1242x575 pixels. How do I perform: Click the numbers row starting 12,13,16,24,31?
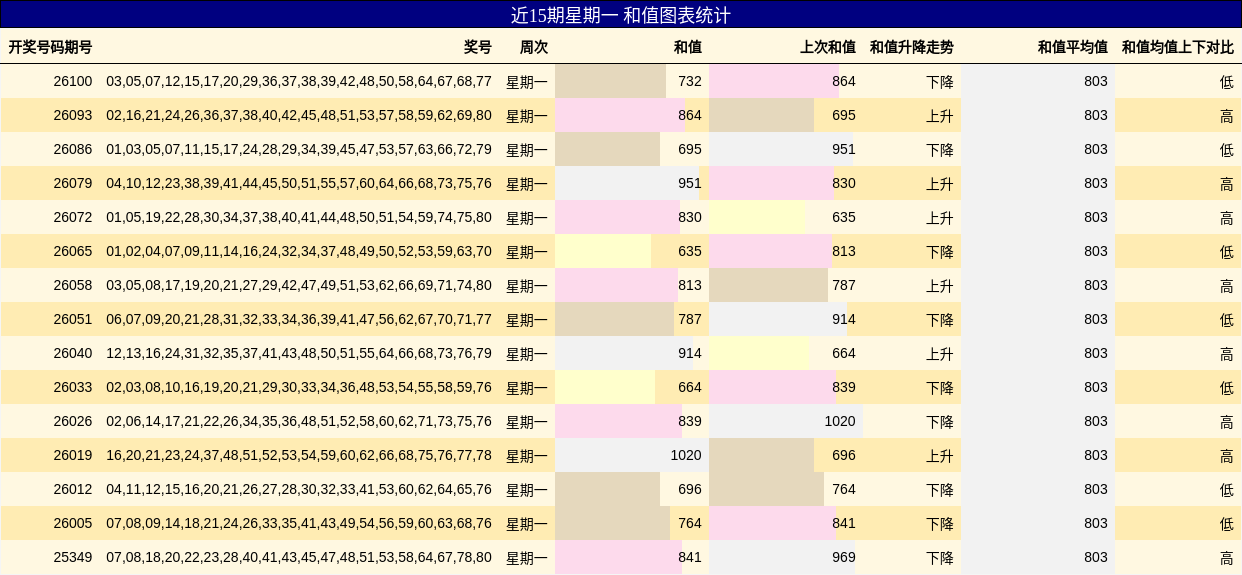click(299, 353)
